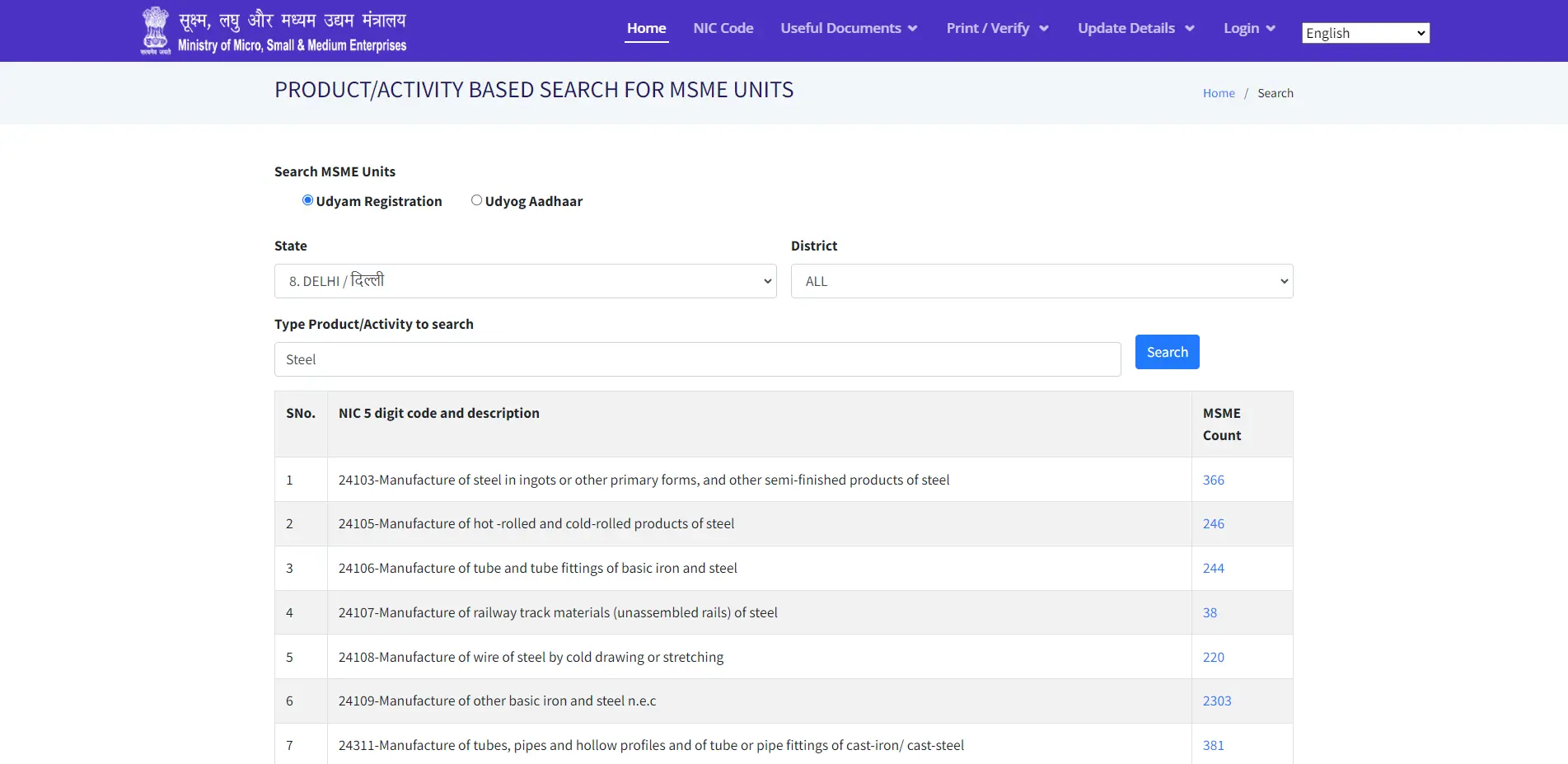Select the Udyog Aadhaar radio option
The width and height of the screenshot is (1568, 764).
pyautogui.click(x=476, y=200)
